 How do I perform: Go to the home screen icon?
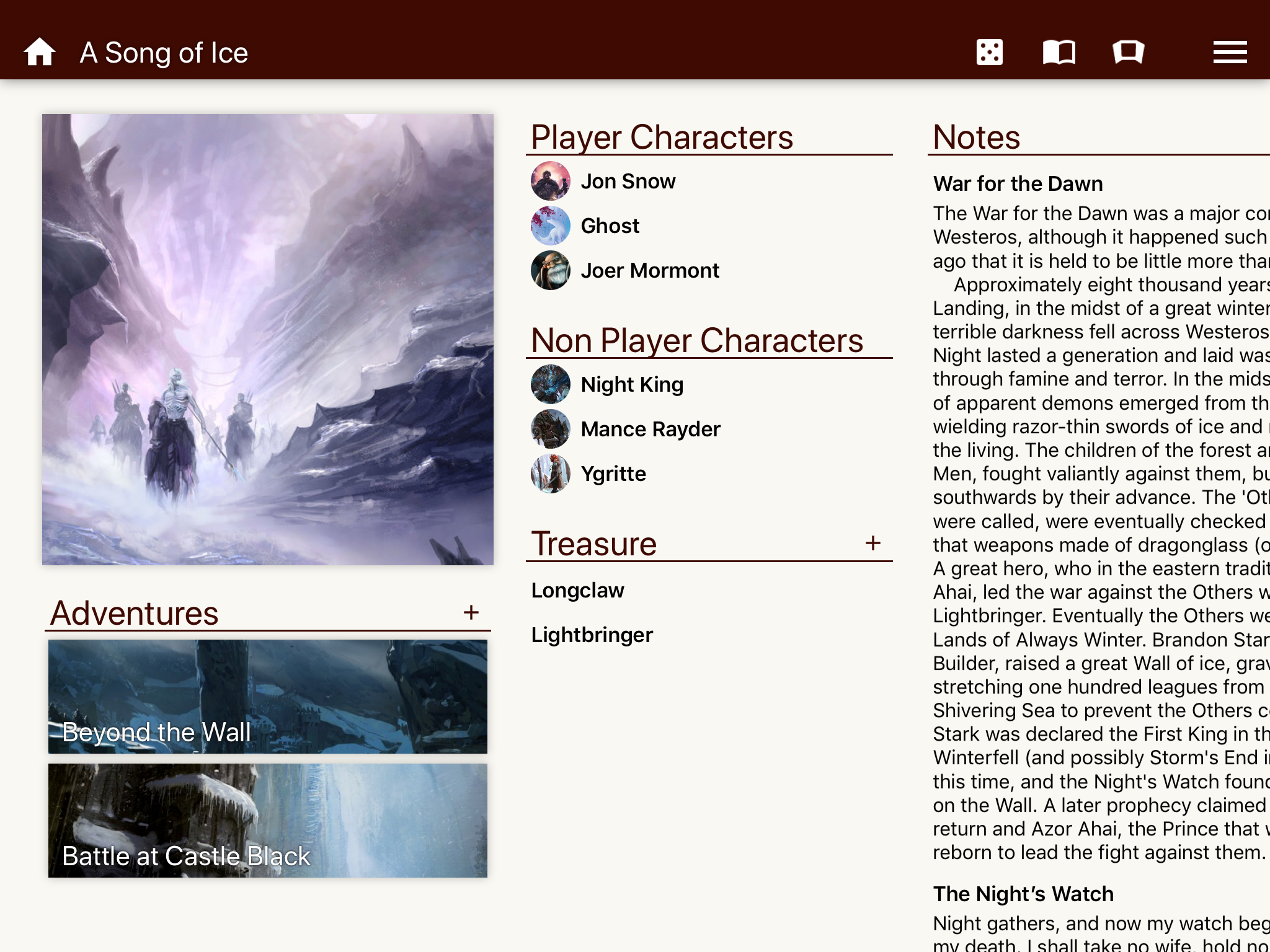click(40, 52)
